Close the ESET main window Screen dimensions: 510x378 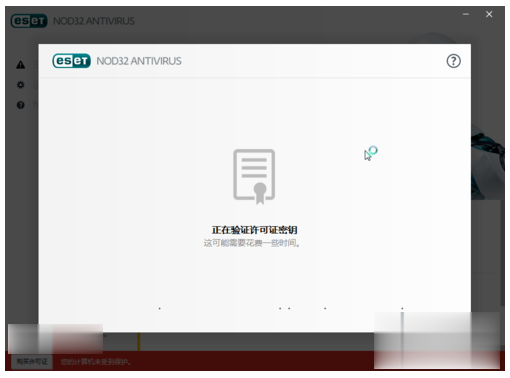point(489,14)
